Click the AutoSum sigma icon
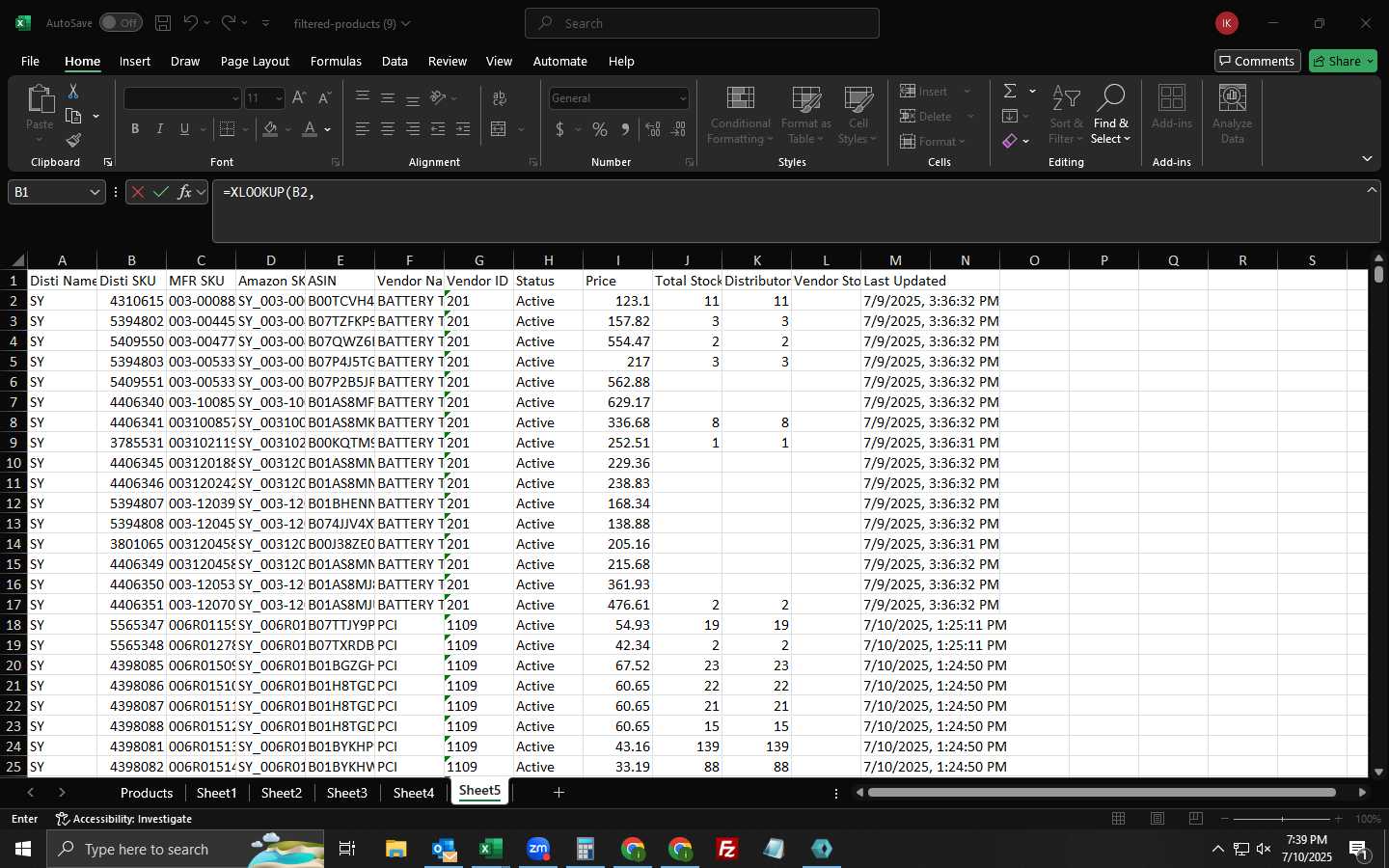 (1010, 91)
